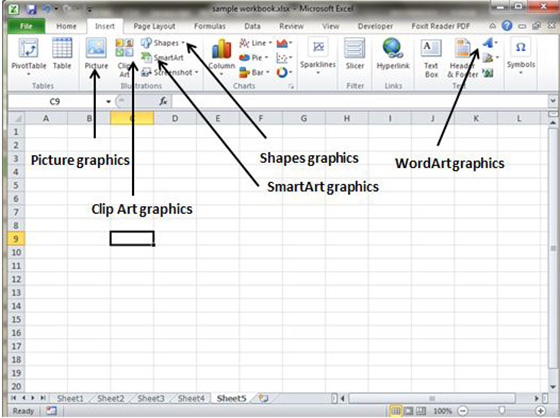The width and height of the screenshot is (560, 418).
Task: Go to the first sheet navigation arrow
Action: [x=14, y=398]
